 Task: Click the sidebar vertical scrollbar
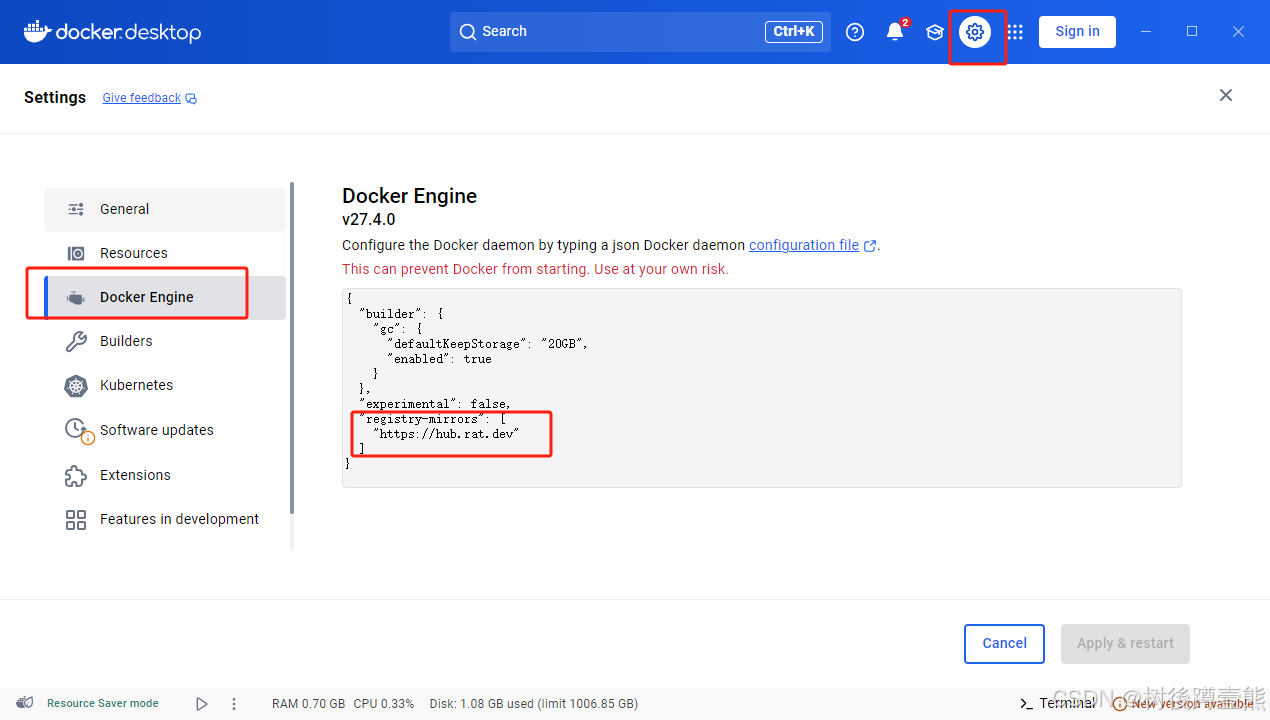click(292, 347)
